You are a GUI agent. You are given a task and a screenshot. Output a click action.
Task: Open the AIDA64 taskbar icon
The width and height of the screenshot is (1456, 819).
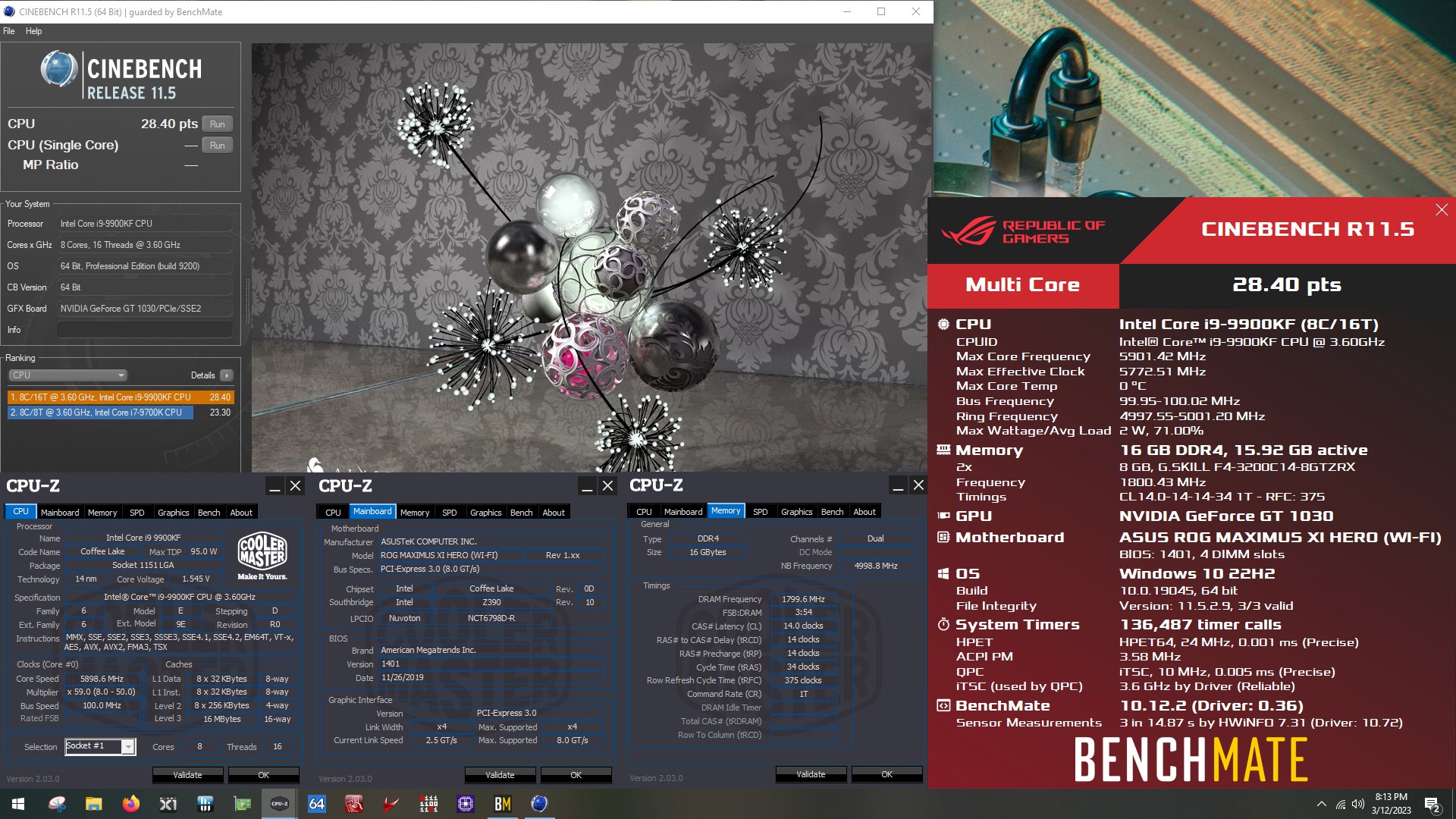pyautogui.click(x=317, y=804)
